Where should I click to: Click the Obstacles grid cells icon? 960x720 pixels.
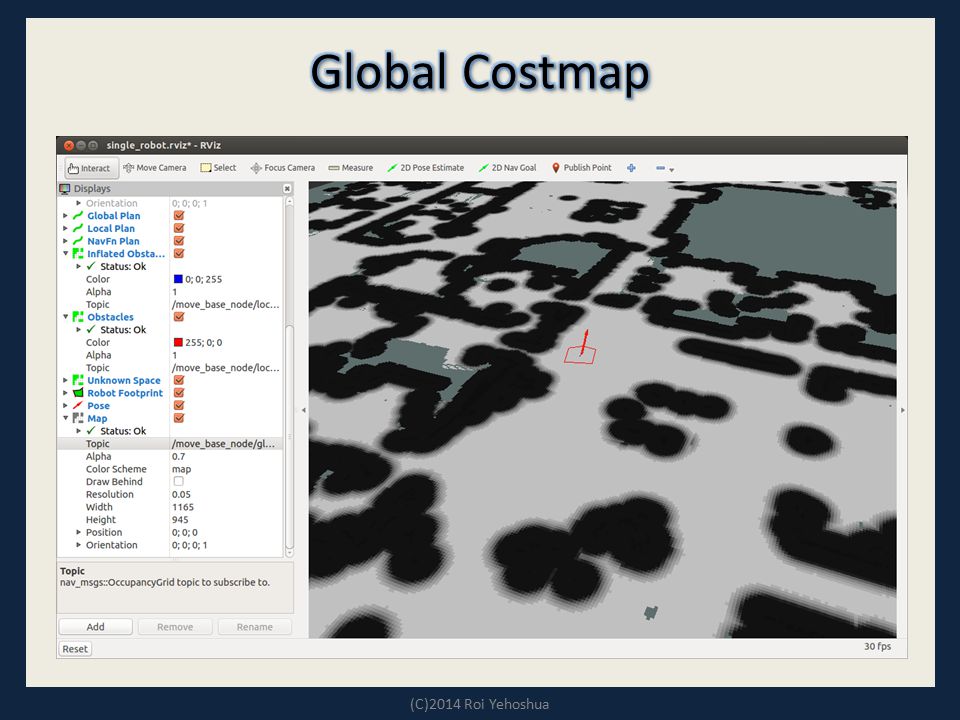pos(78,317)
